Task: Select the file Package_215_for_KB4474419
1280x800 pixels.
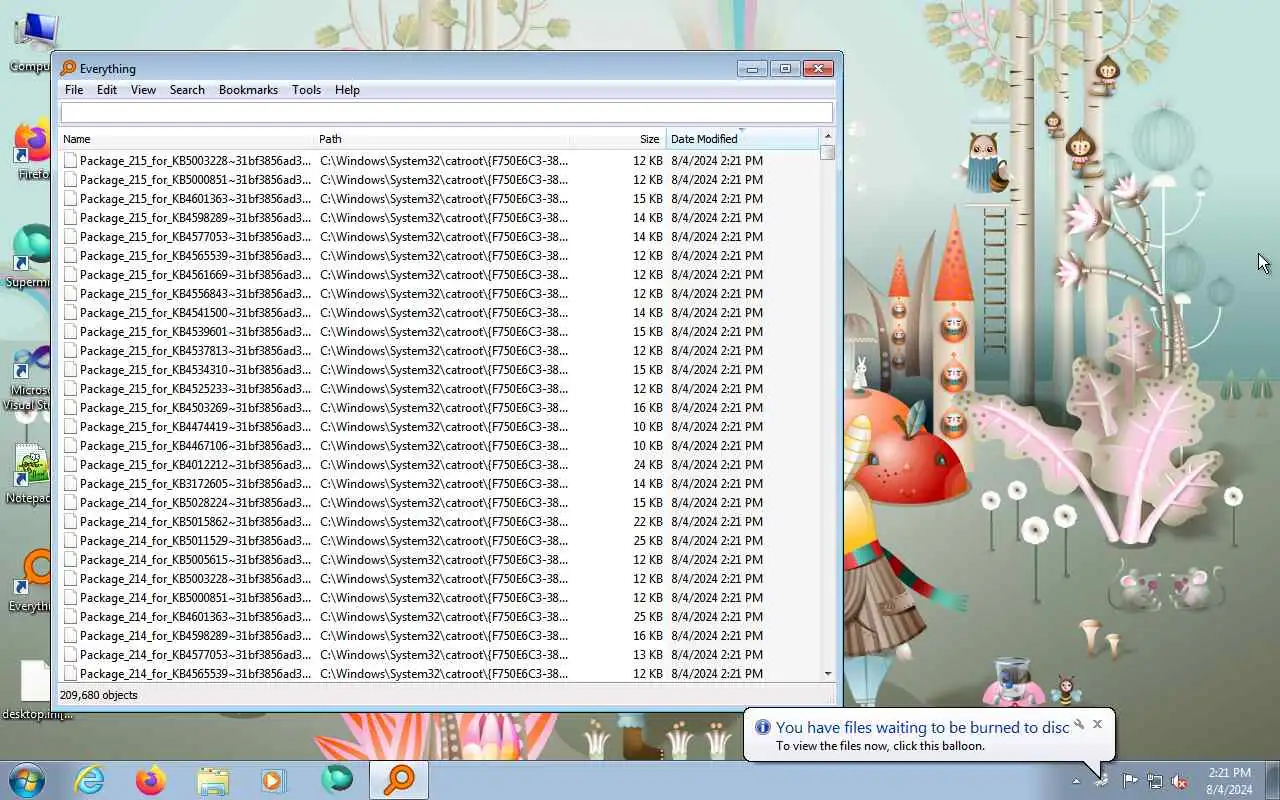Action: pos(195,427)
